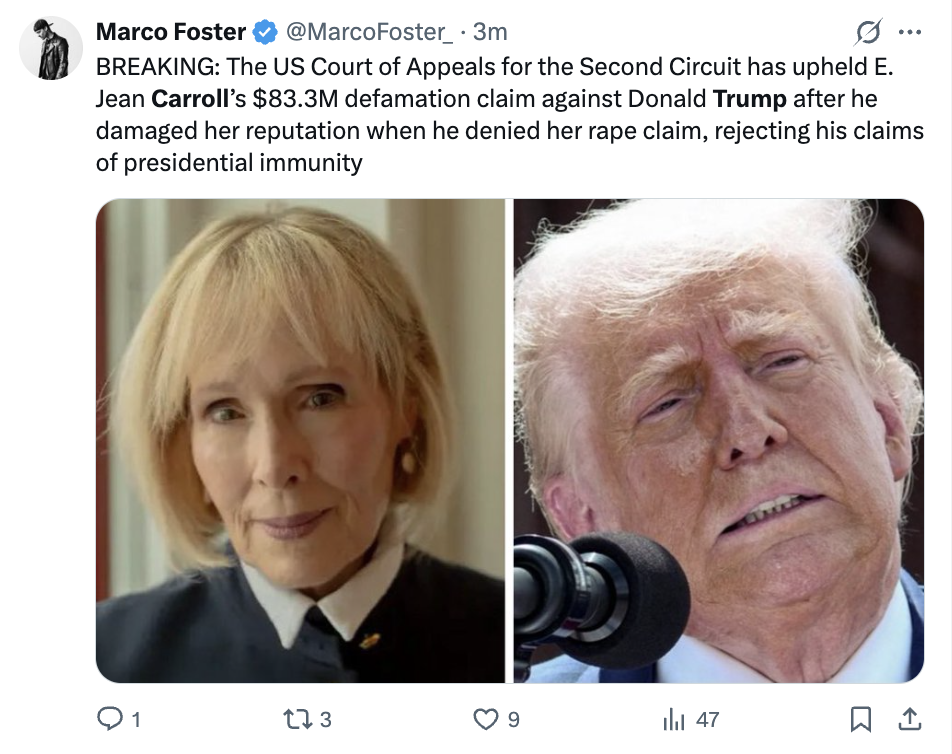Click the share upload arrow icon

pos(910,718)
